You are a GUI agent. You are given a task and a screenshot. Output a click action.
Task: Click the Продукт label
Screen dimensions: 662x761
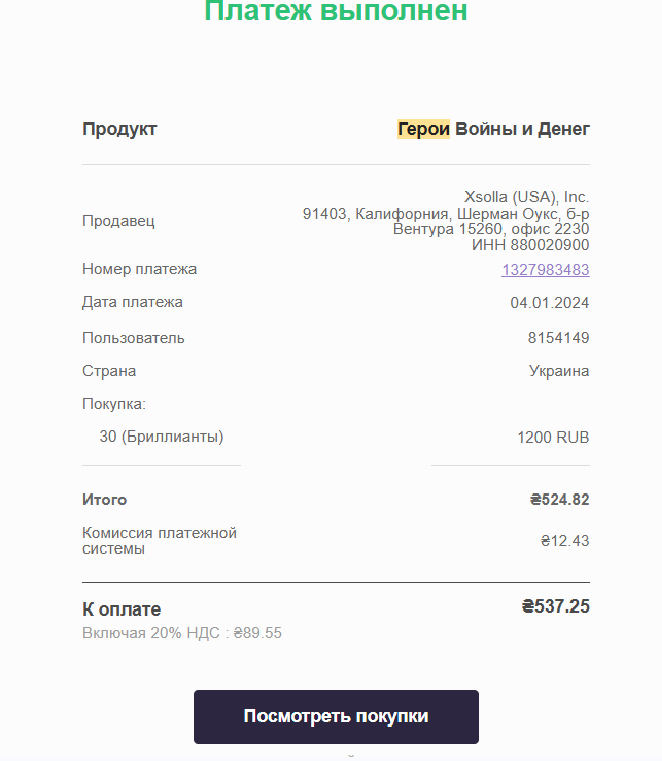(119, 129)
